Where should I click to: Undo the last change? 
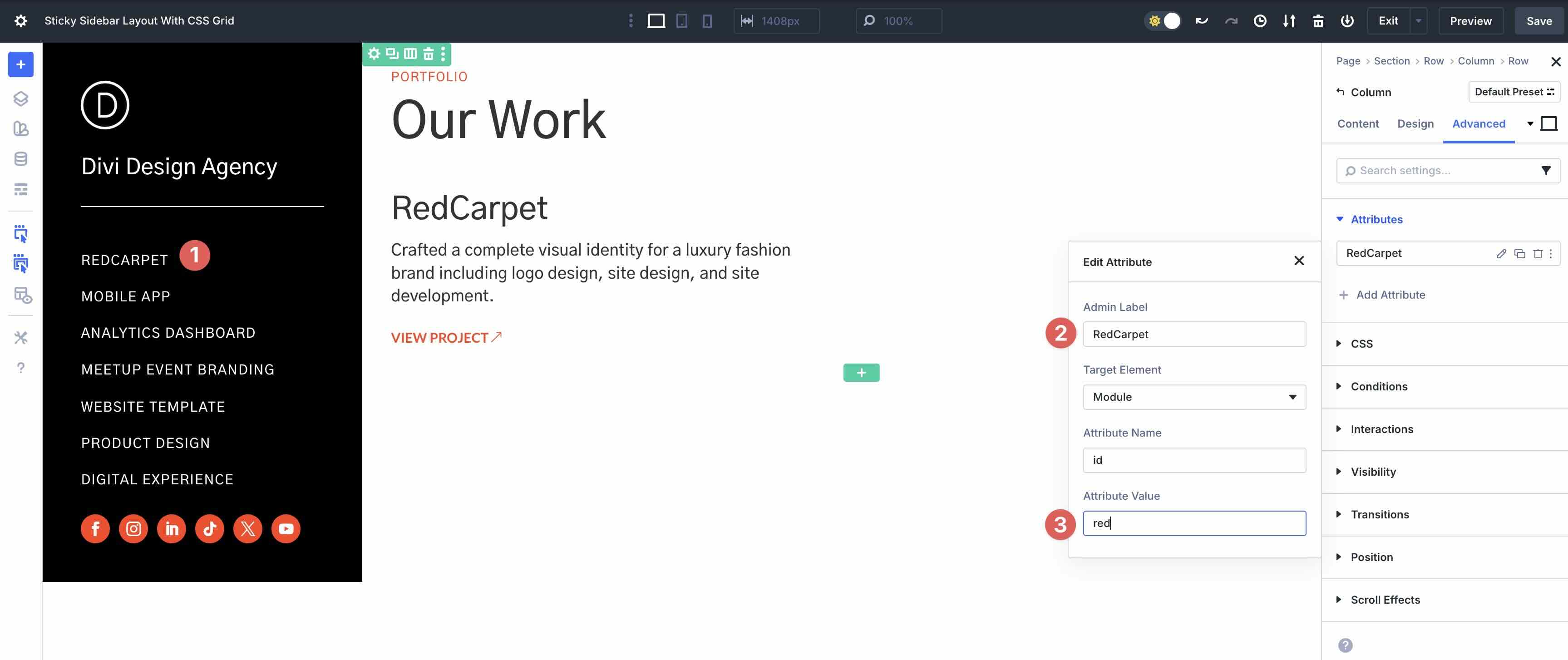point(1202,20)
